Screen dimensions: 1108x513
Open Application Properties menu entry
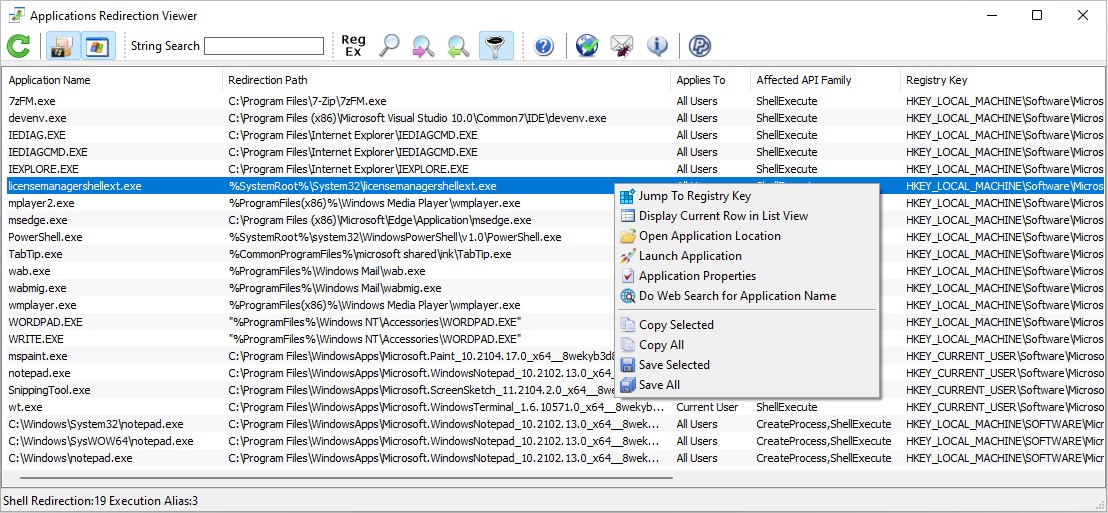pos(747,276)
